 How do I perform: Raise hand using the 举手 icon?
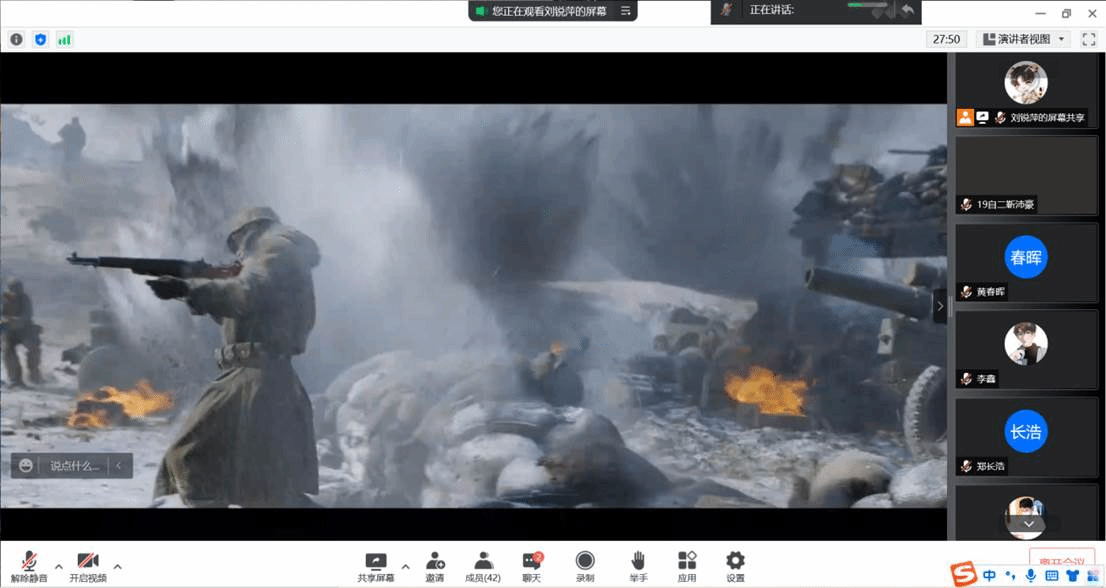637,564
